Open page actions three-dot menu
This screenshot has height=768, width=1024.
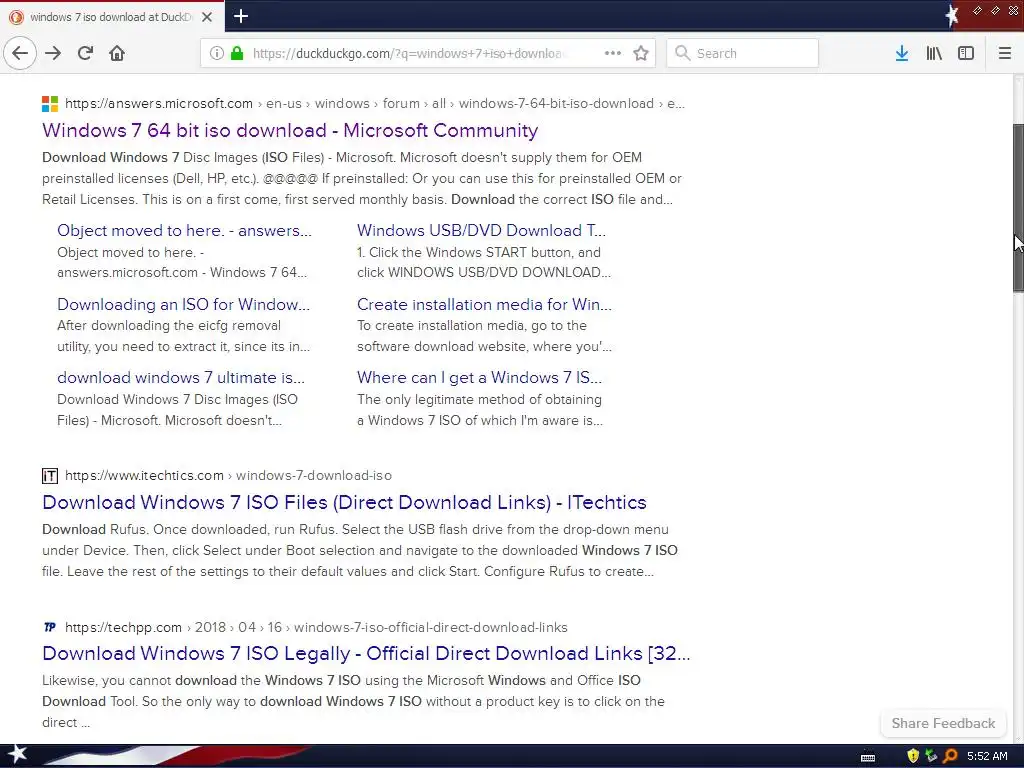613,53
